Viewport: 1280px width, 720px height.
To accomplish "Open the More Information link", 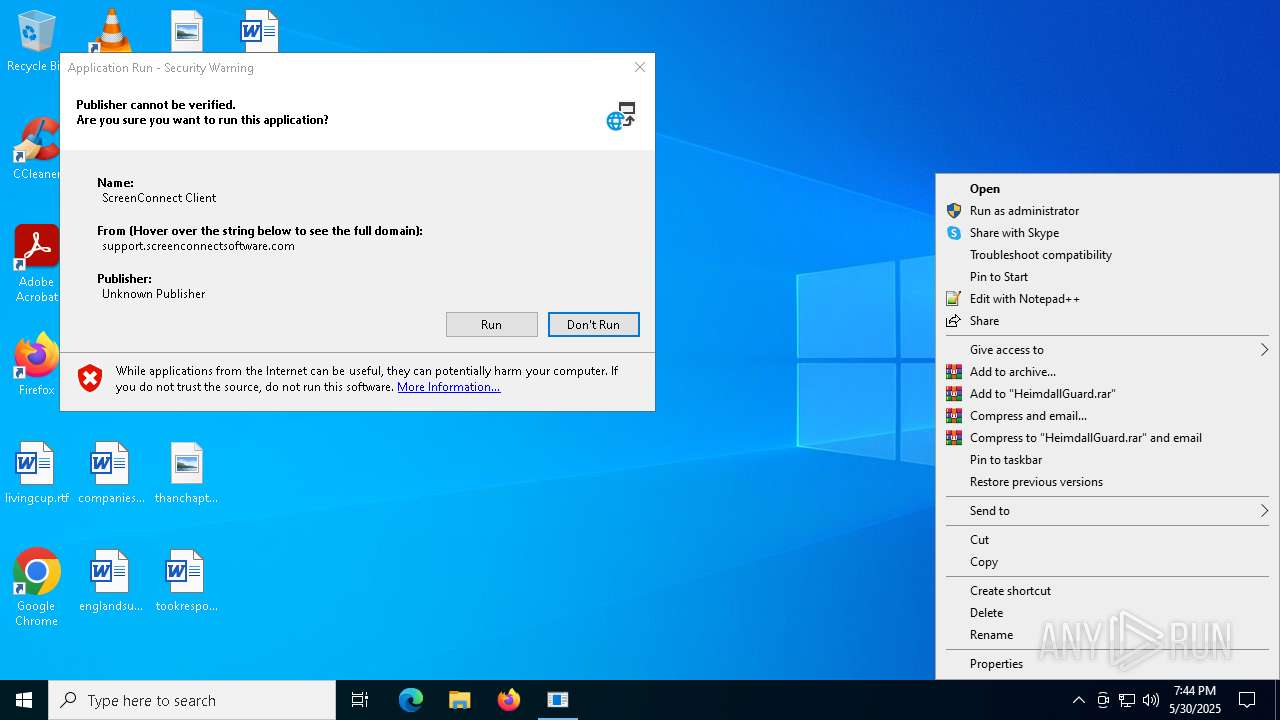I will point(449,387).
